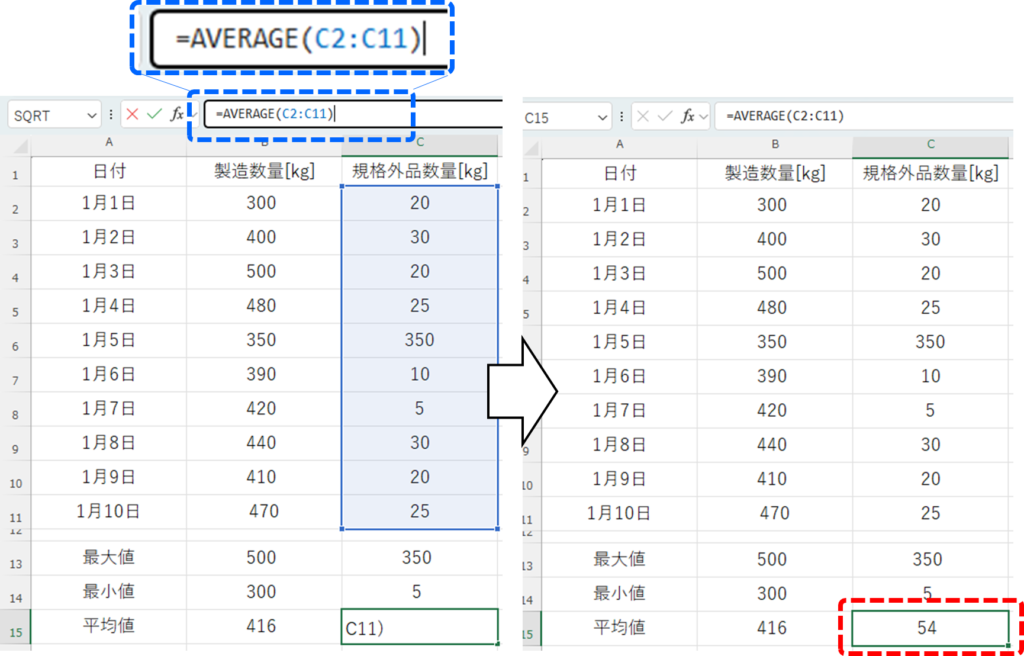
Task: Open the C15 name box dropdown arrow
Action: [602, 118]
